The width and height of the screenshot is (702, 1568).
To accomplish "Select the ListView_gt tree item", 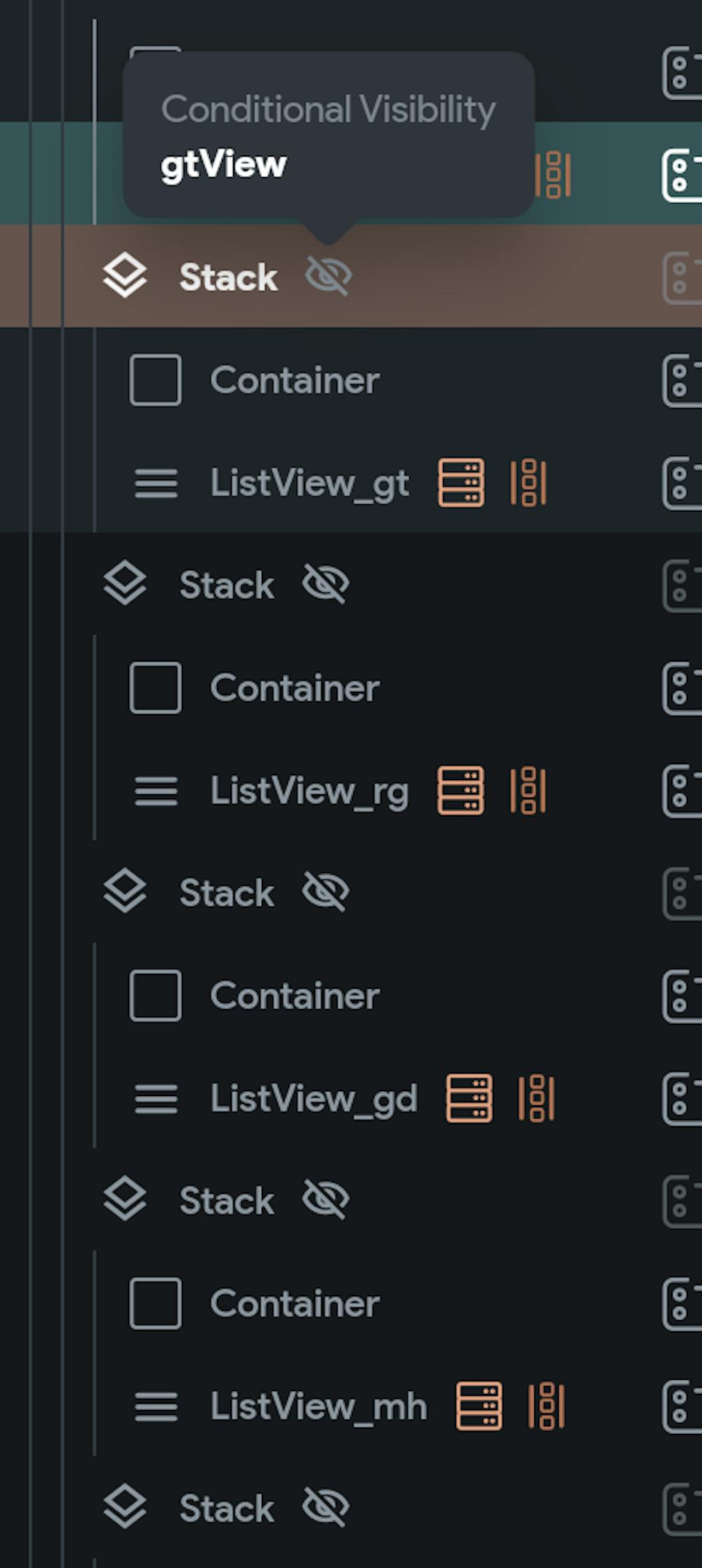I will click(x=309, y=483).
